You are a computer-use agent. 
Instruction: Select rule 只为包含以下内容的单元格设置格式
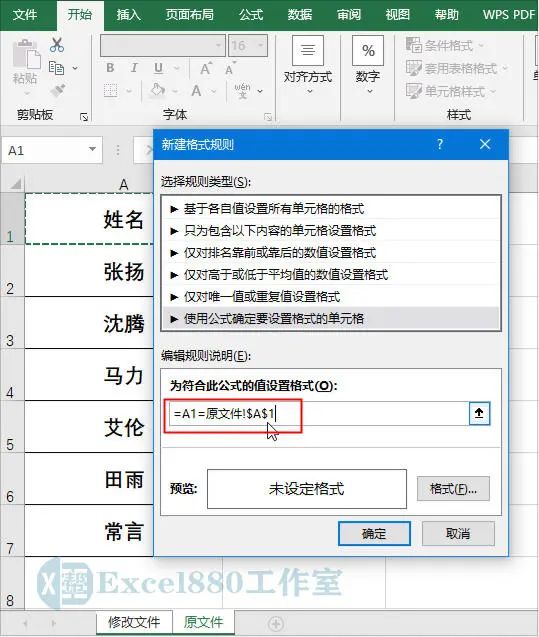331,231
